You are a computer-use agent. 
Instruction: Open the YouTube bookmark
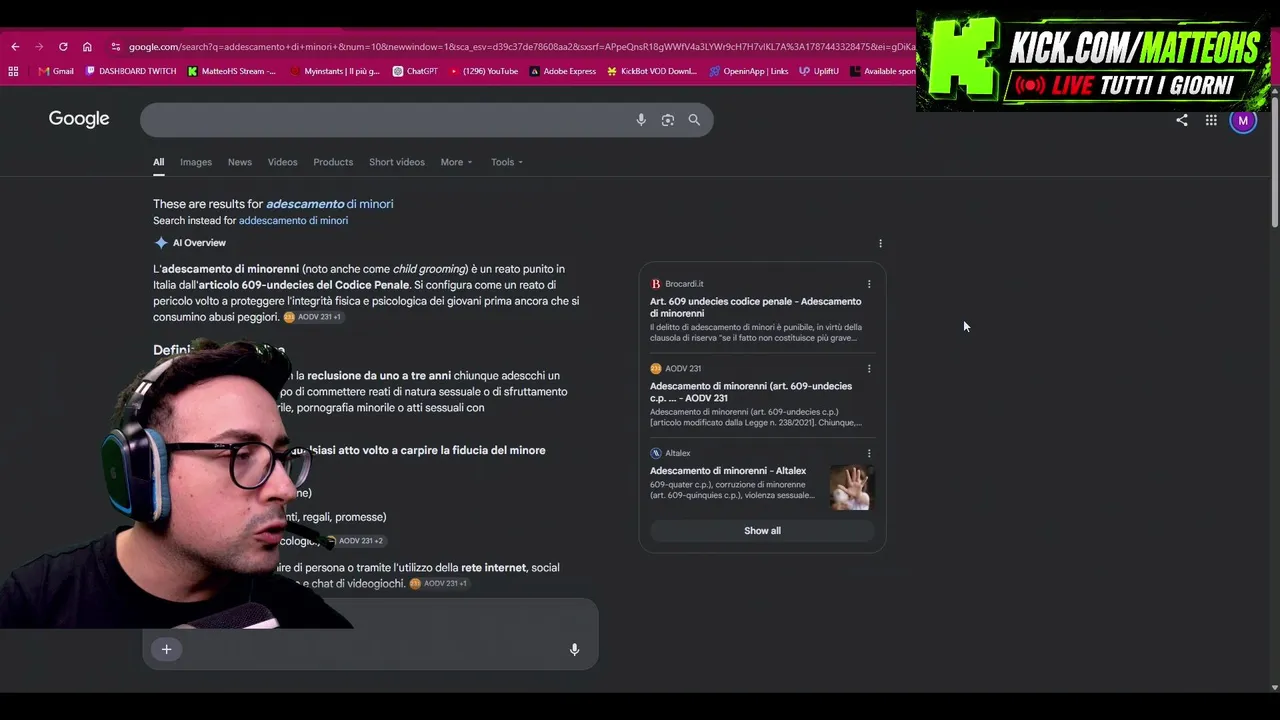(484, 71)
